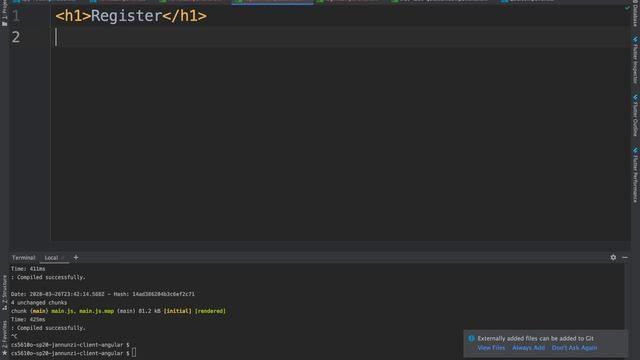Click '4 unchanged chunks' terminal line
Image resolution: width=640 pixels, height=360 pixels.
[39, 303]
